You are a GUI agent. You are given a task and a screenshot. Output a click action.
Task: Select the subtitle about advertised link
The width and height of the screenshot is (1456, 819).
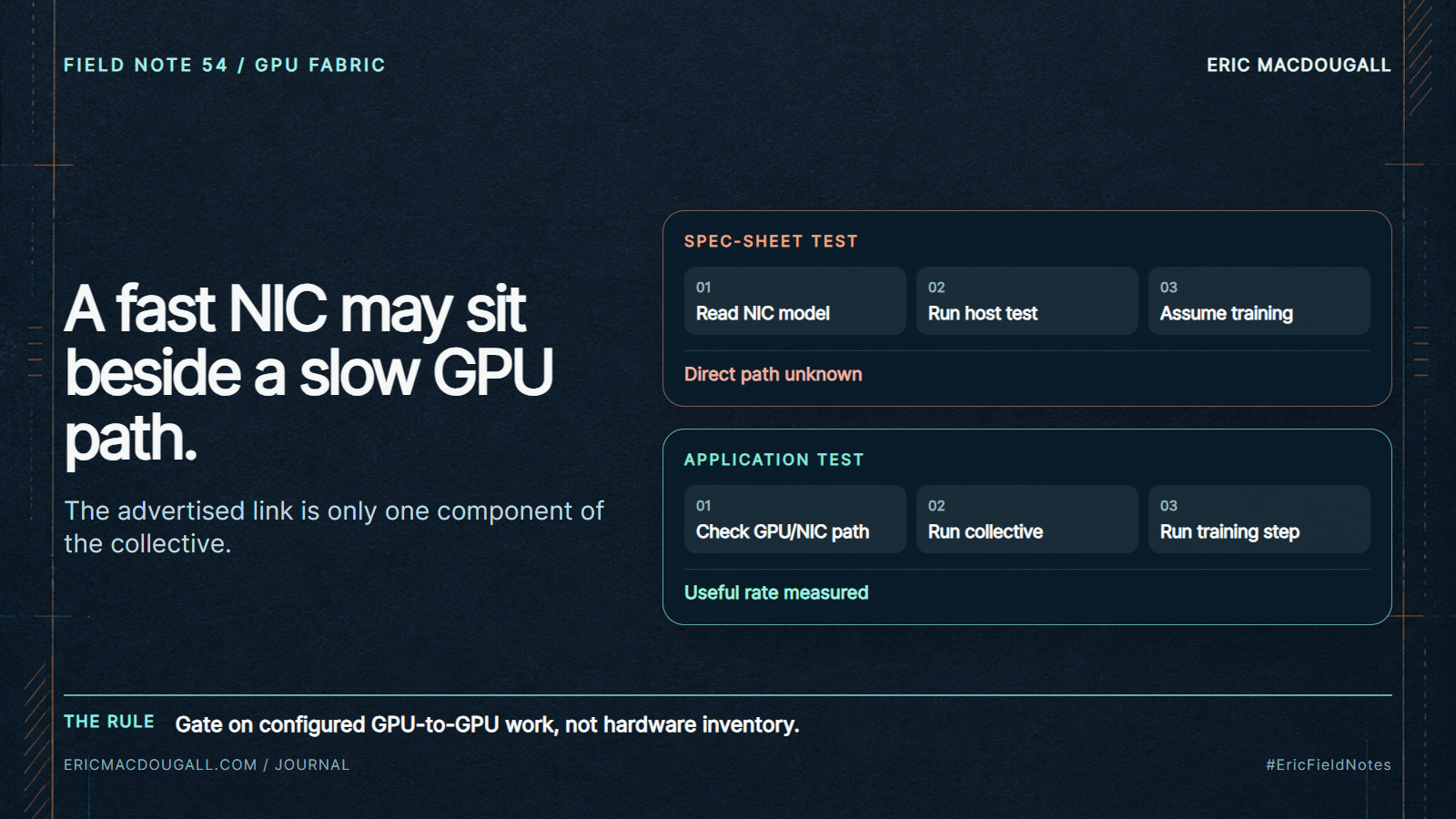(x=334, y=527)
